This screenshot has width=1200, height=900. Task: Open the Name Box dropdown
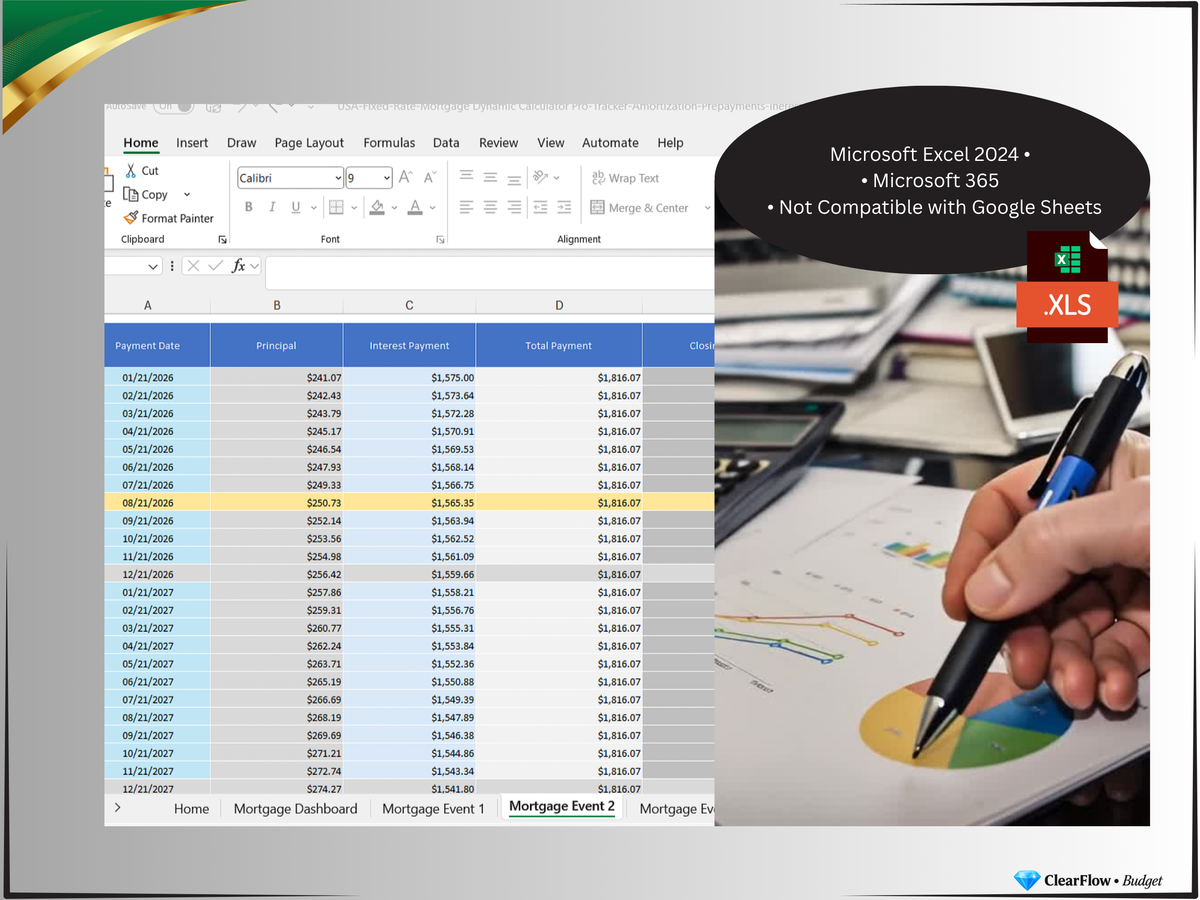click(153, 266)
